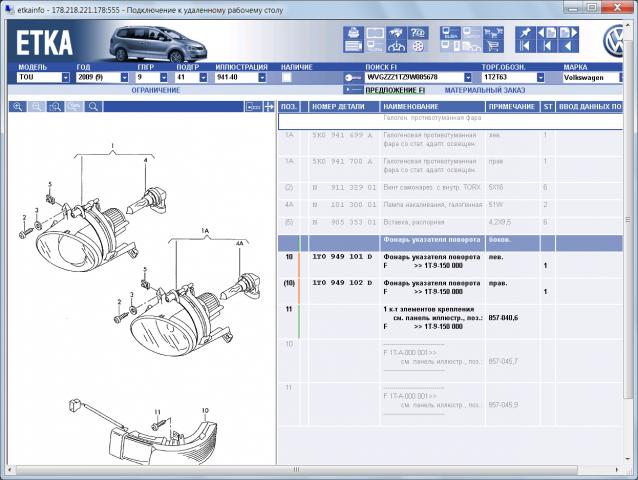The width and height of the screenshot is (638, 480).
Task: Open the ИЛЛЮСТРАЦИЯ dropdown
Action: (x=262, y=77)
